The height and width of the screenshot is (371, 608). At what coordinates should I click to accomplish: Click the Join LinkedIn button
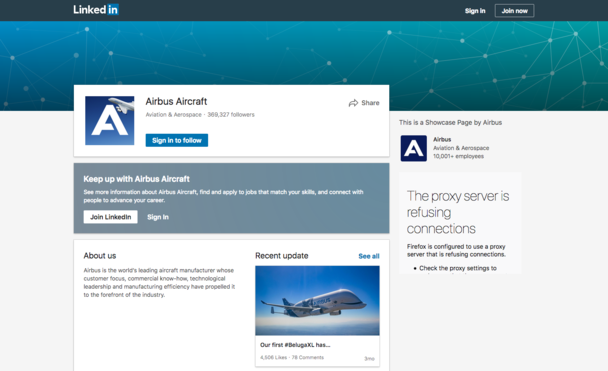(111, 217)
